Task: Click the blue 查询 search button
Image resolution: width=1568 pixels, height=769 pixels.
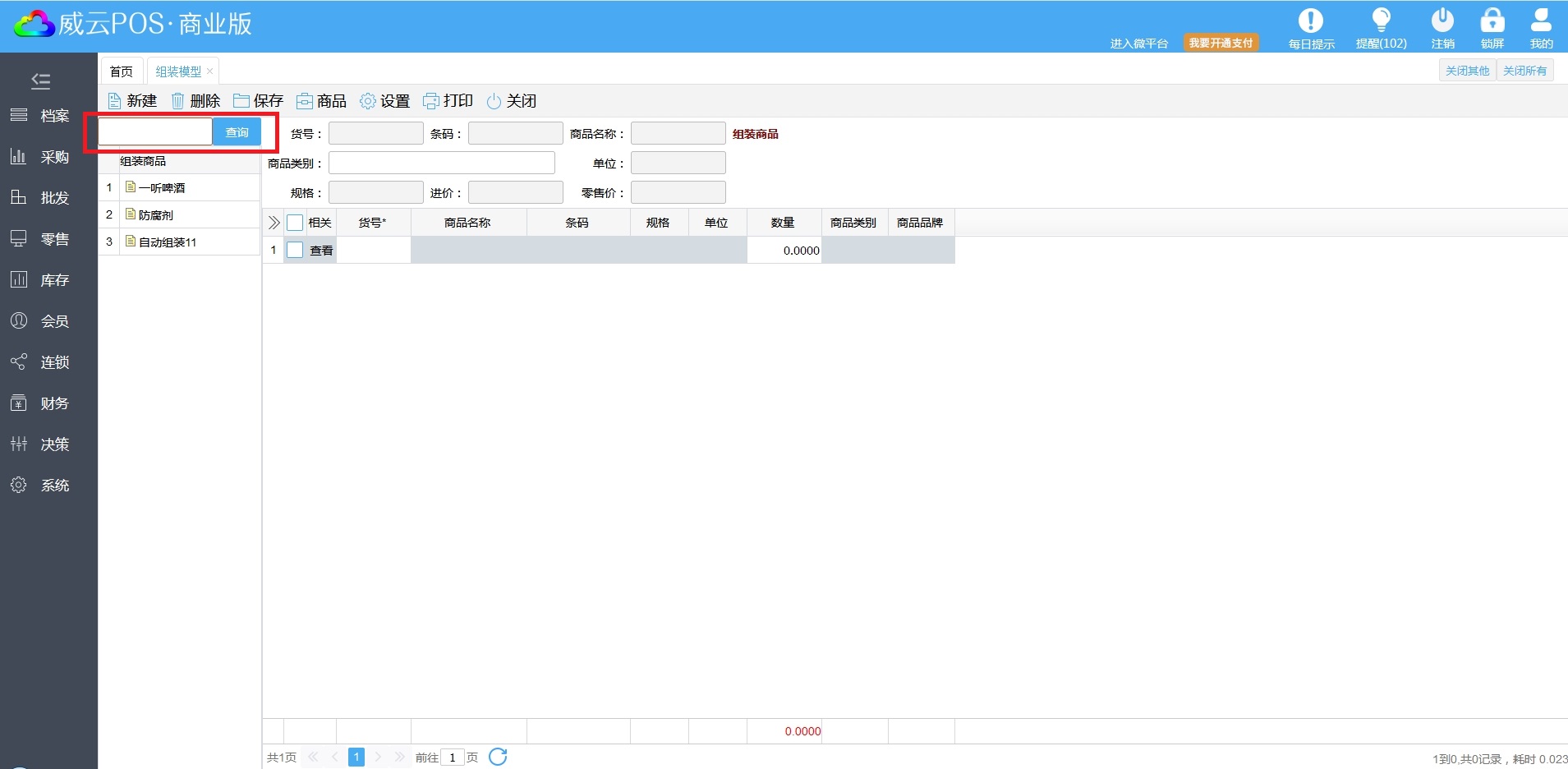Action: pyautogui.click(x=237, y=132)
